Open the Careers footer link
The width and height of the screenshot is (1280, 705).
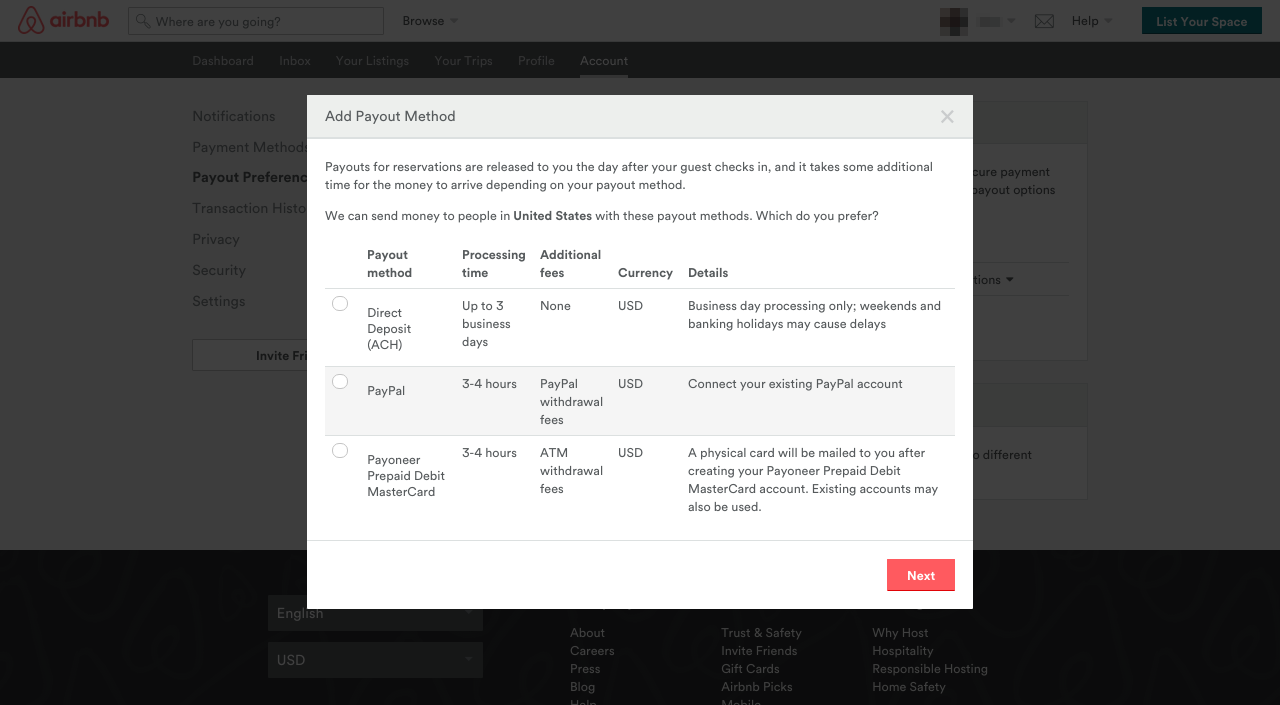[x=592, y=651]
